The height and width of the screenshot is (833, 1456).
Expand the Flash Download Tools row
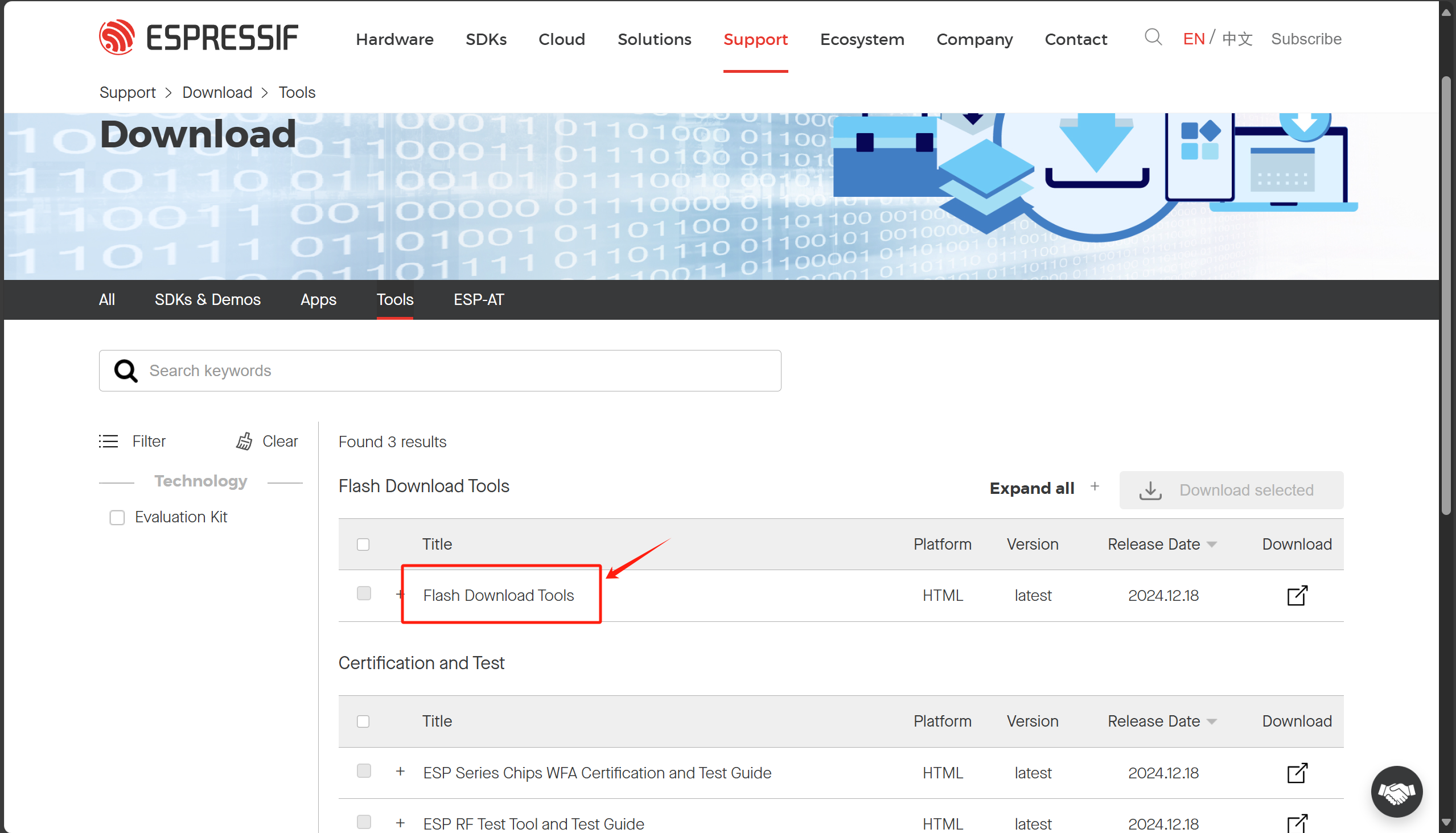[400, 595]
